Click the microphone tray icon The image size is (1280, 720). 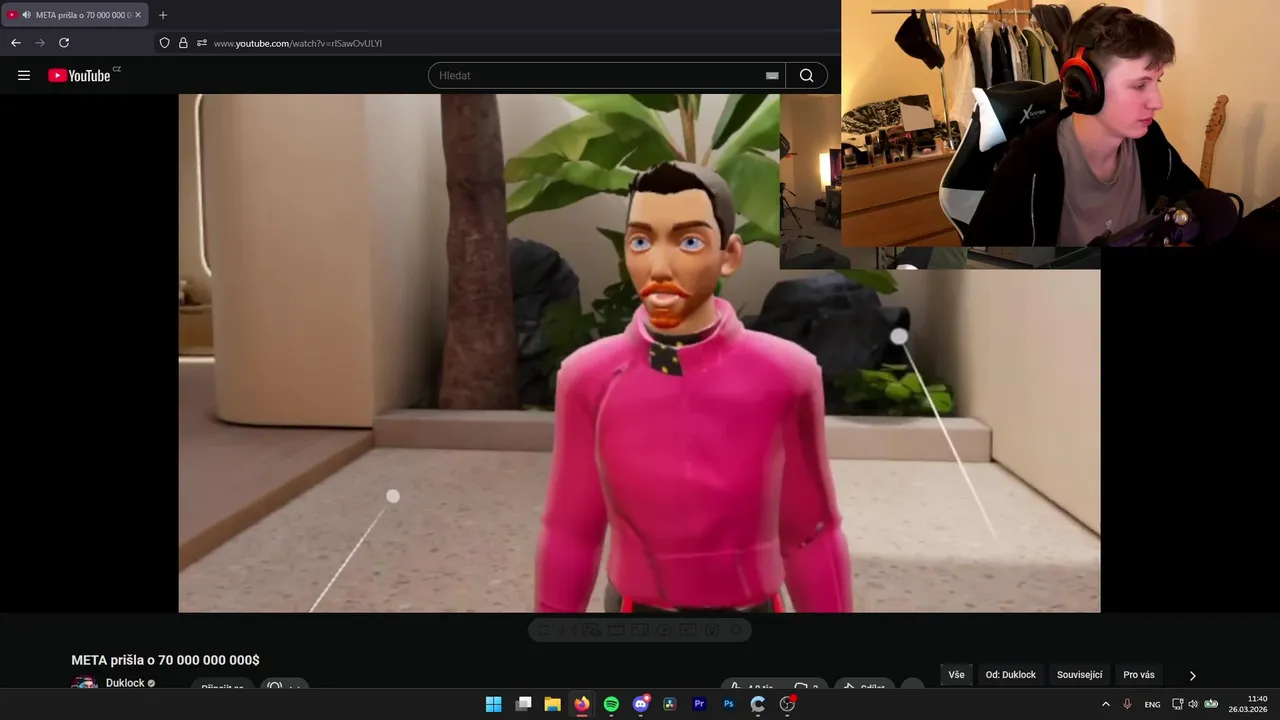(1127, 704)
